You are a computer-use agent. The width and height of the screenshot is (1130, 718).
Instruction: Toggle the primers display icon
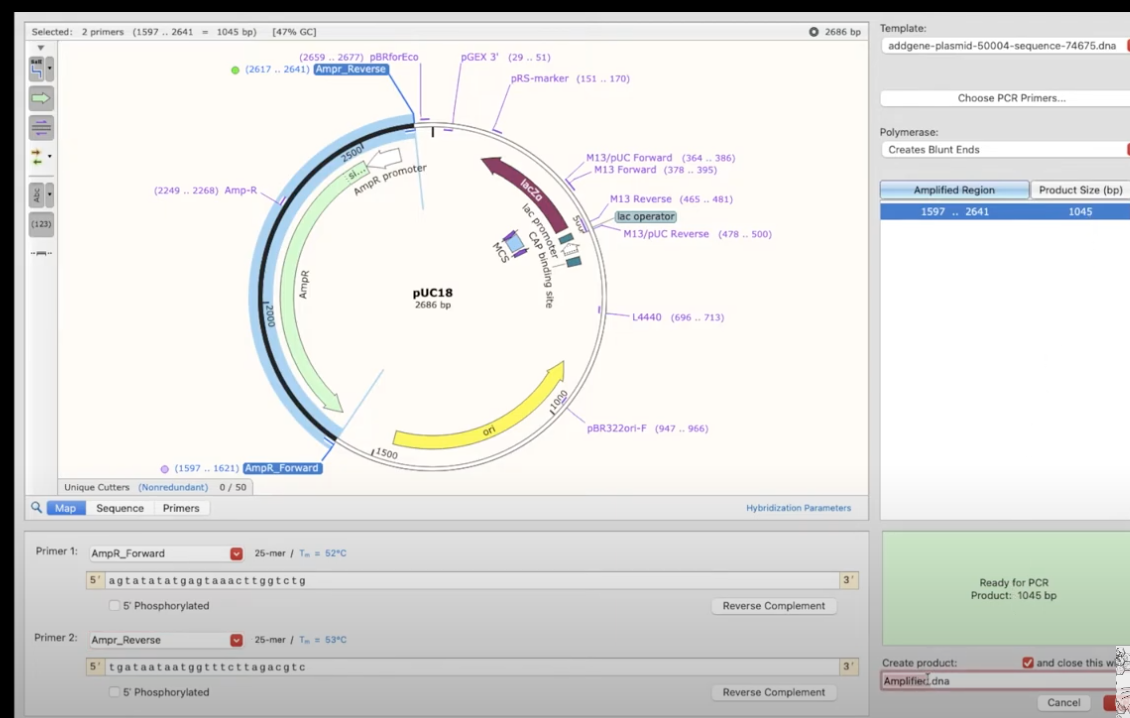[x=41, y=128]
